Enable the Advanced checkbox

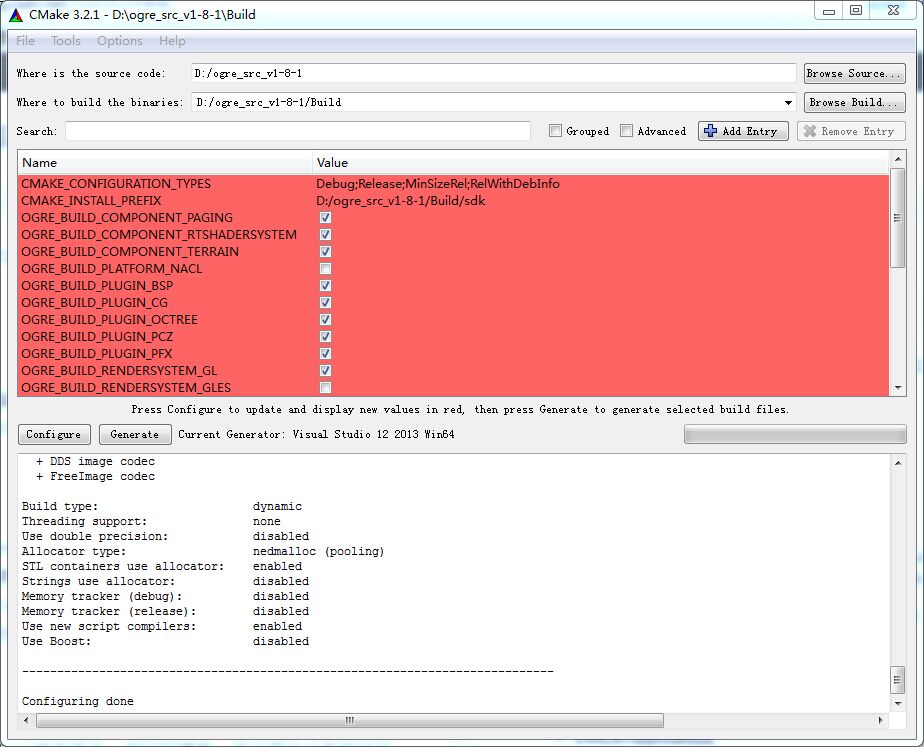click(x=626, y=131)
